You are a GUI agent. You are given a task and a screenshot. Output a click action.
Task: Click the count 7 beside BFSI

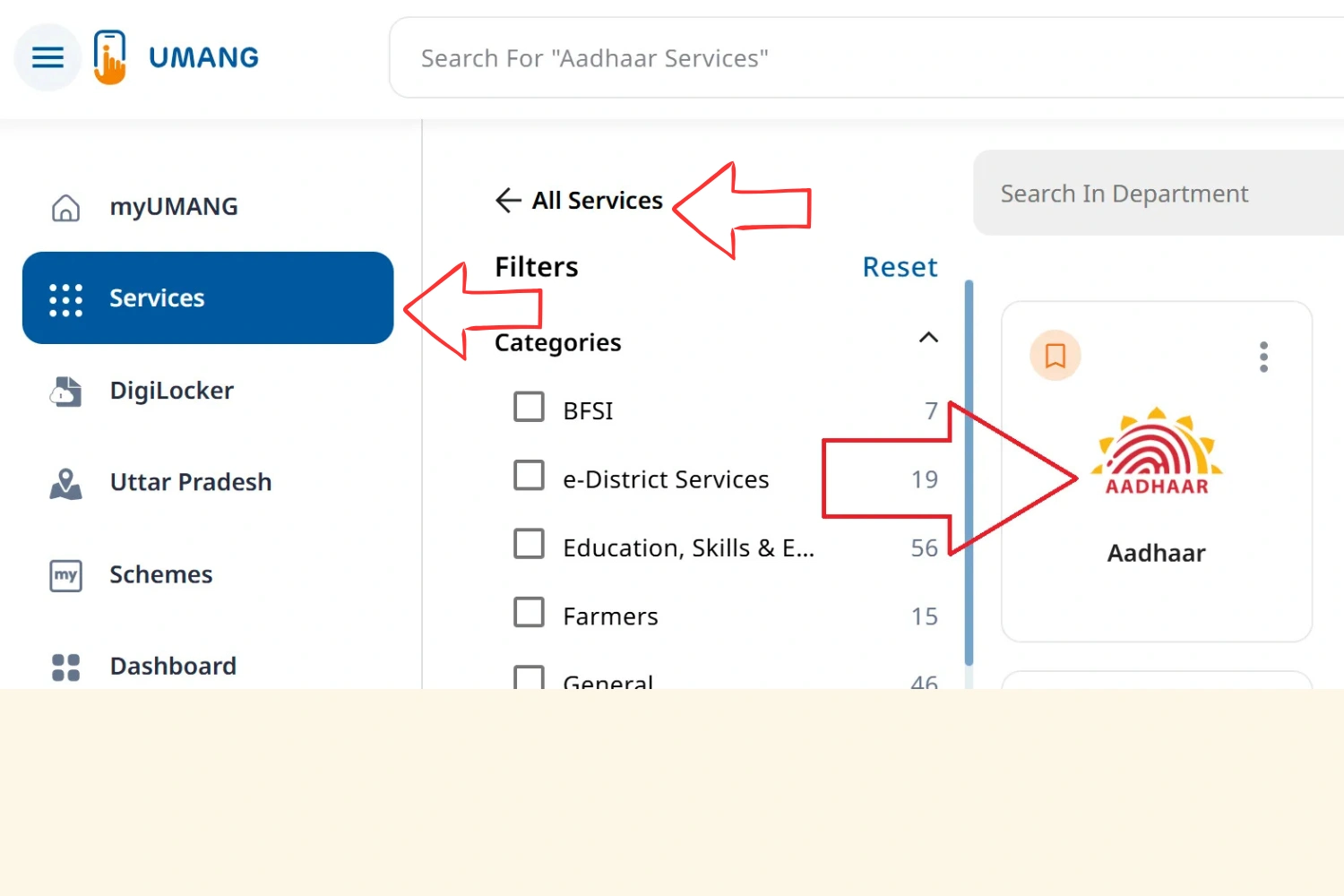(931, 410)
